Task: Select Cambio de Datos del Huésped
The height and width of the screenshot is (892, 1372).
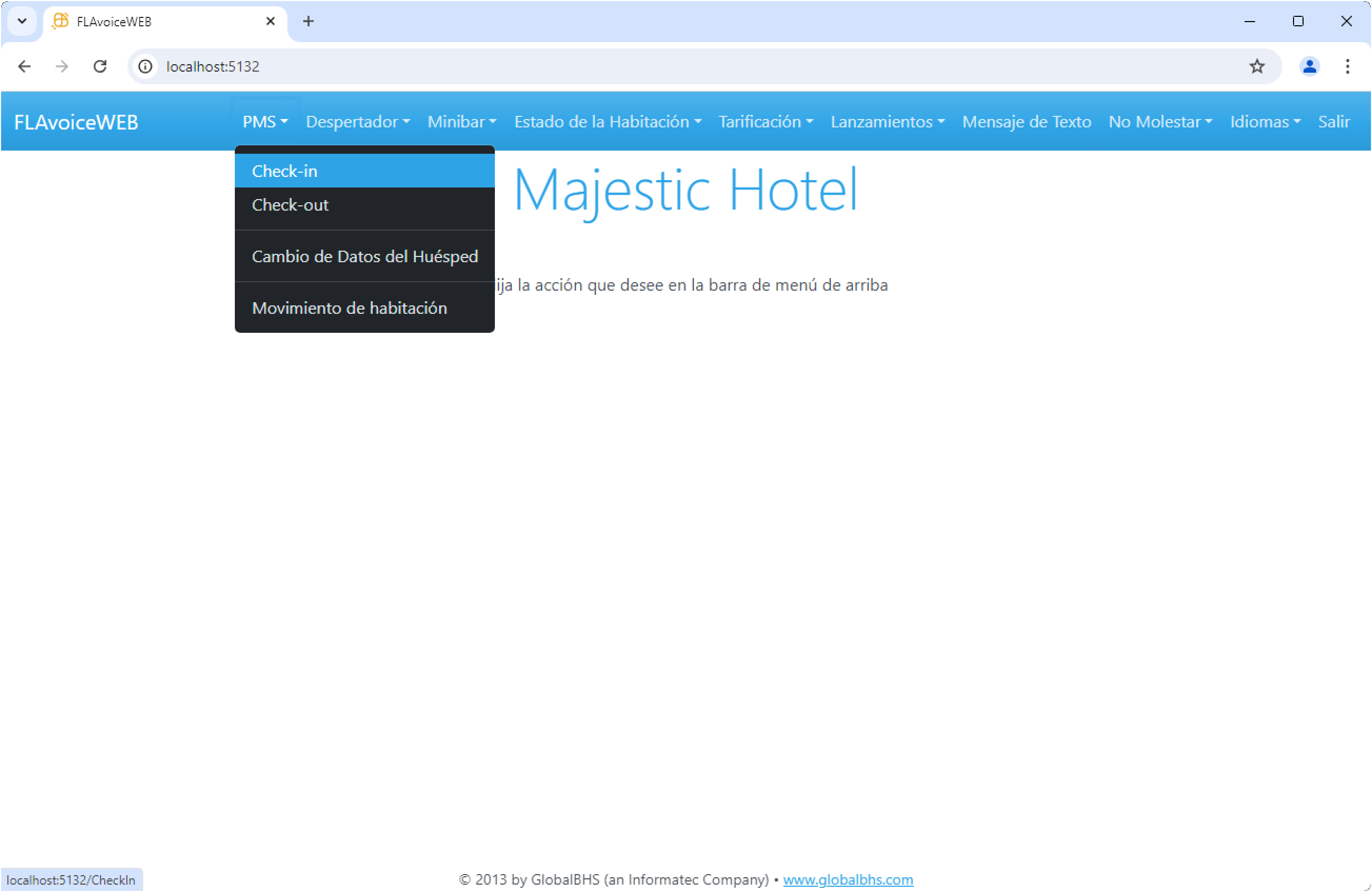Action: [364, 256]
